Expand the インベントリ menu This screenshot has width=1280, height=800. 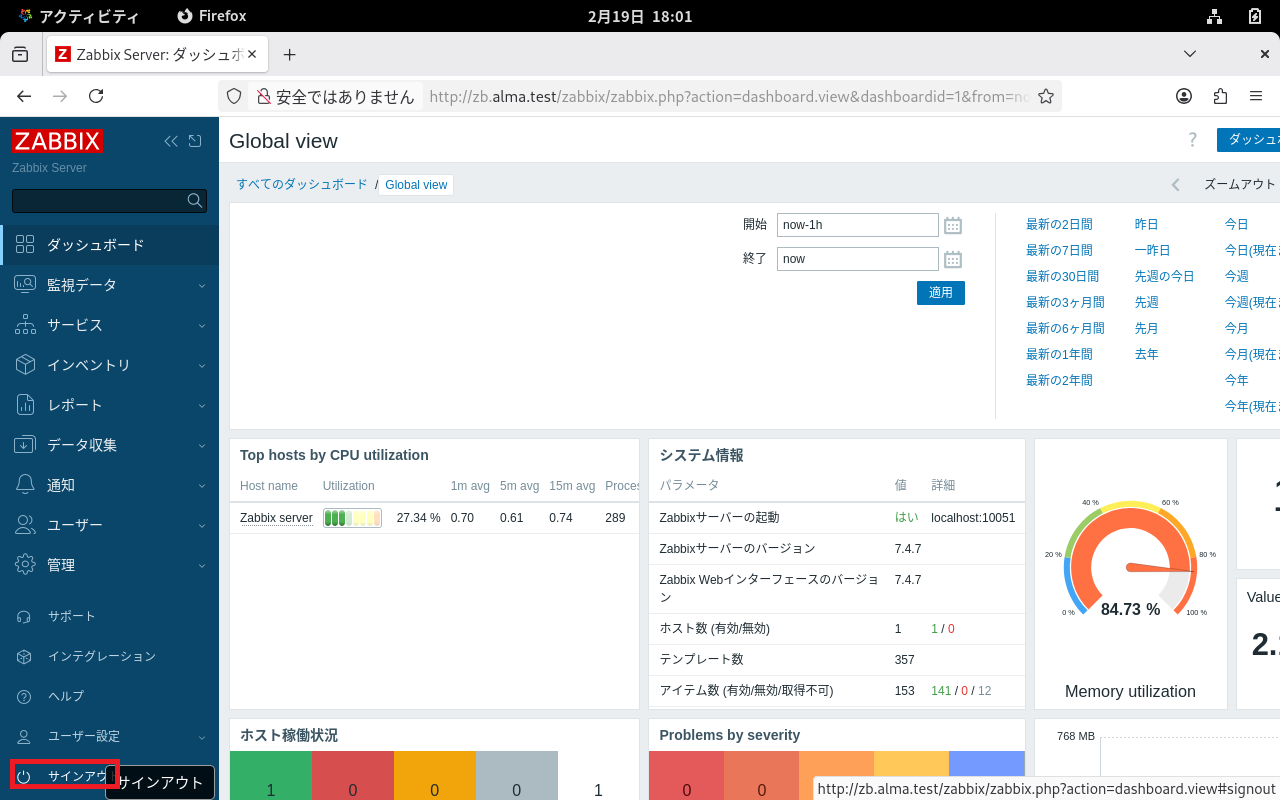[109, 365]
